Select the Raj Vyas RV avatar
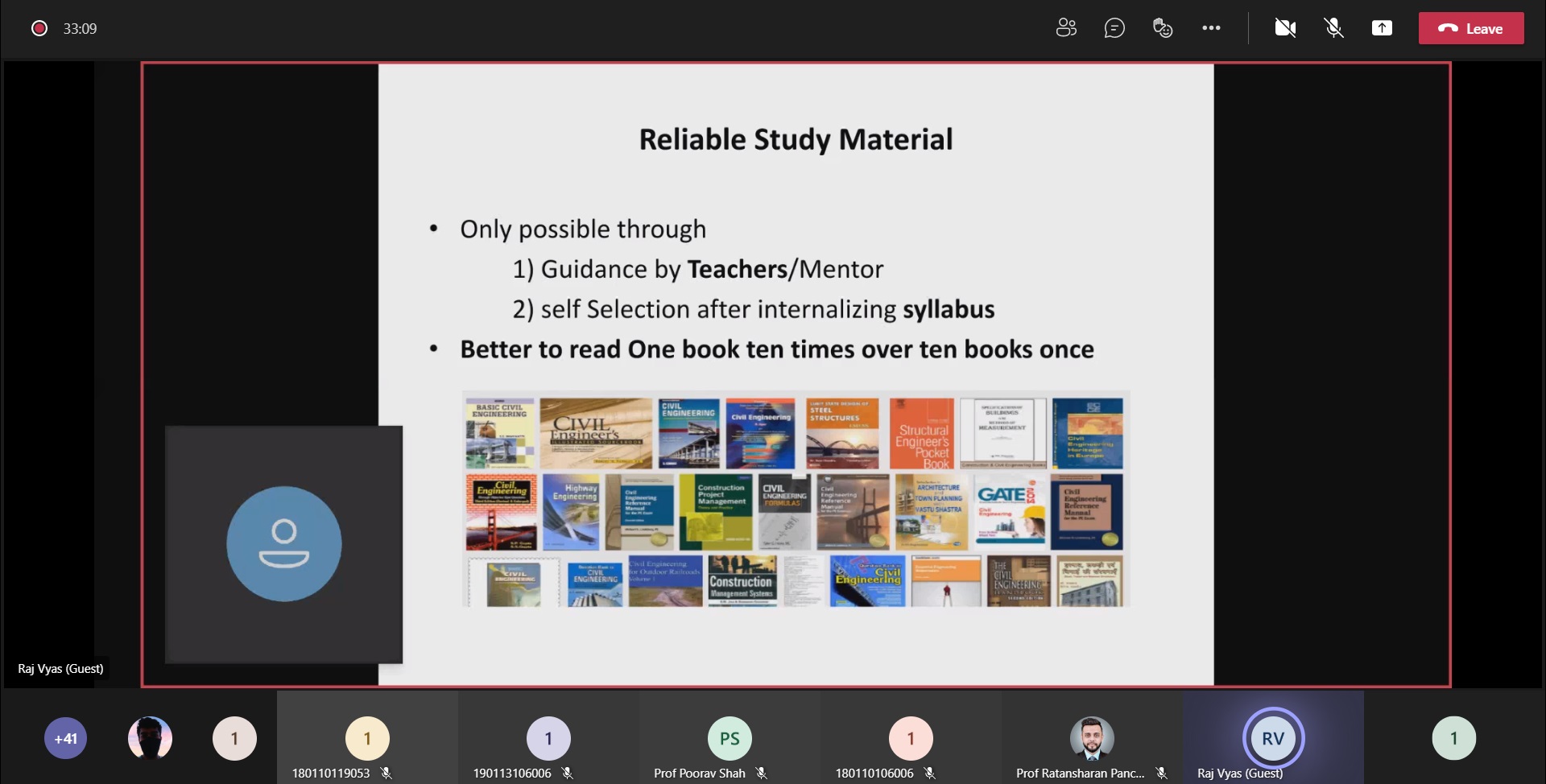This screenshot has height=784, width=1546. pyautogui.click(x=1272, y=738)
